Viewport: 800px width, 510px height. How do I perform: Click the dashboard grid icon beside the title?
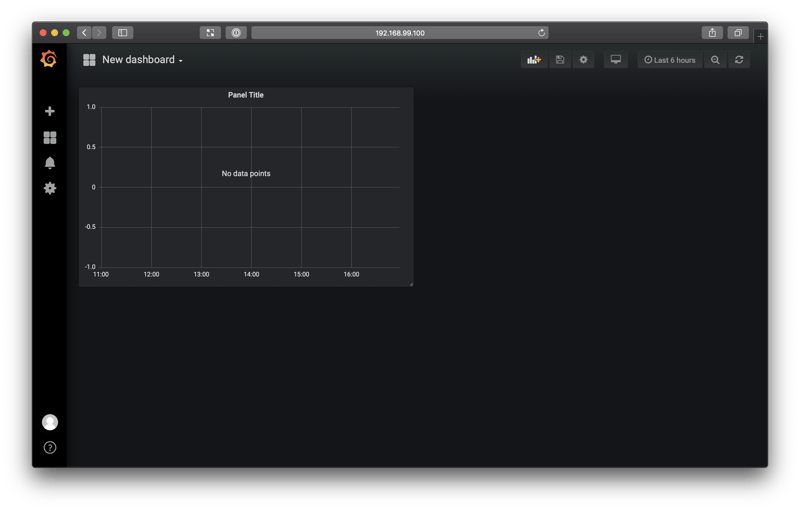pyautogui.click(x=89, y=60)
